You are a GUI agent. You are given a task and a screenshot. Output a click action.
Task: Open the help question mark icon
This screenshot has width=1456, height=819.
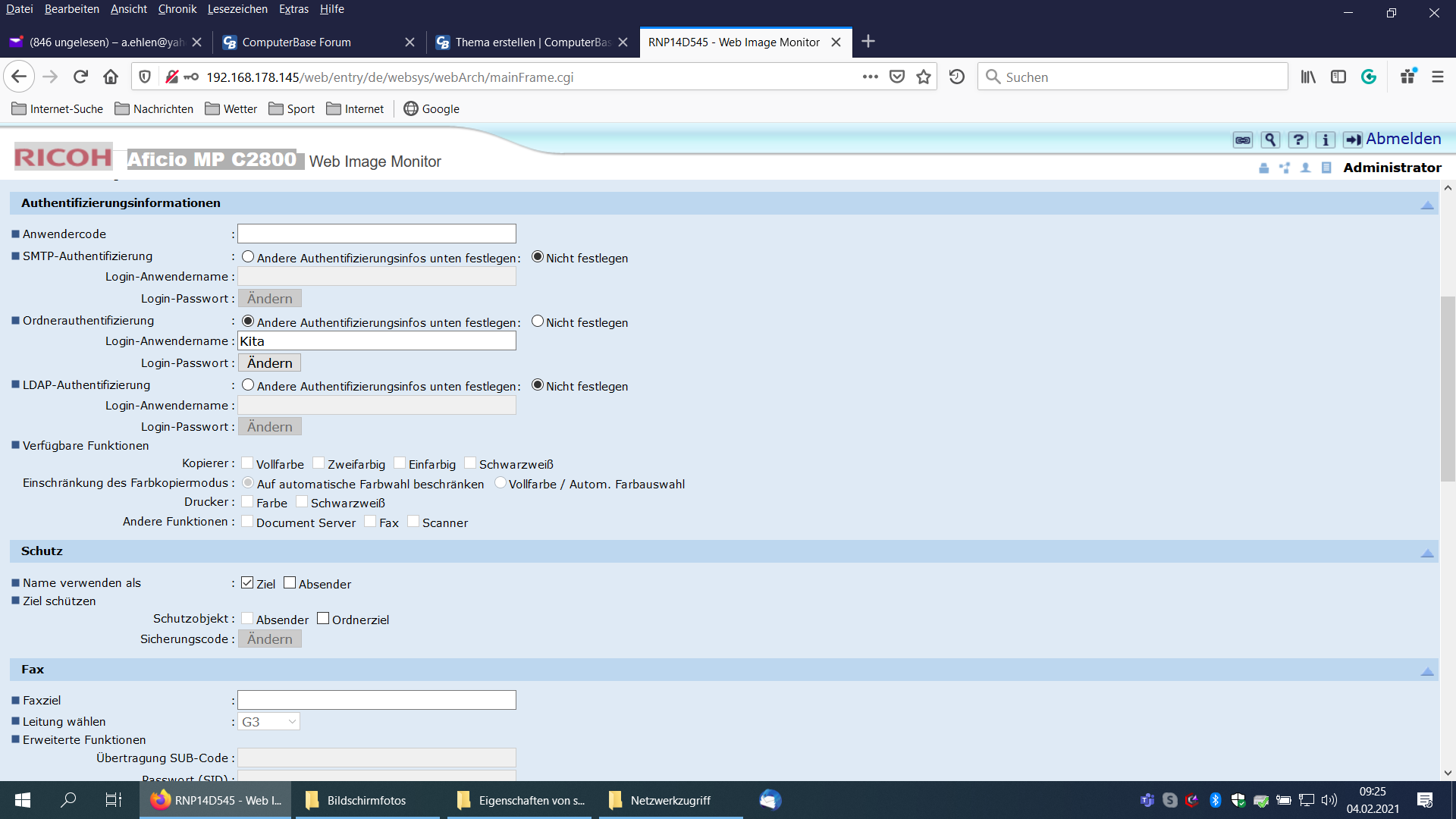pos(1298,140)
